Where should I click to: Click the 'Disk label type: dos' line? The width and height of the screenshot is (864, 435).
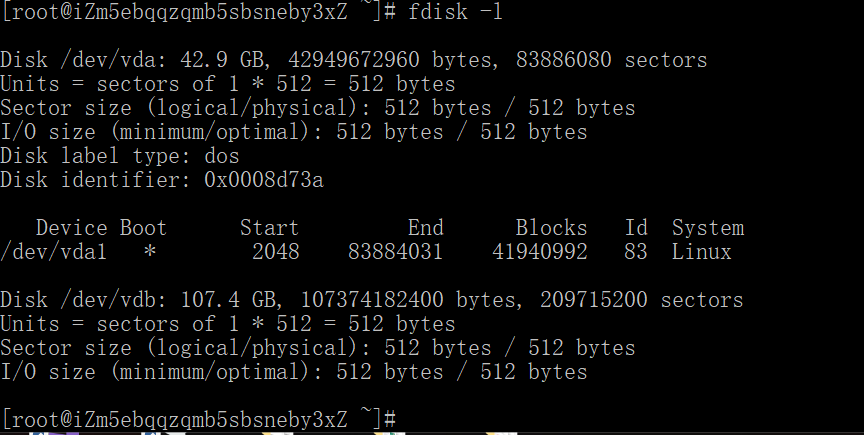(x=120, y=156)
